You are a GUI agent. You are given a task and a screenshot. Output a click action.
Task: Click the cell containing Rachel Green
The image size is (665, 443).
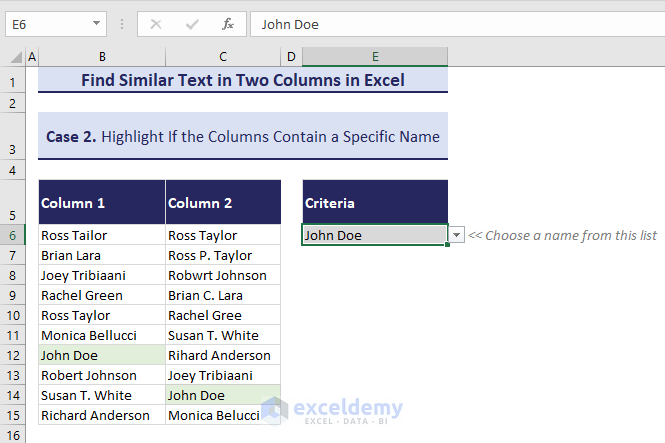[102, 295]
